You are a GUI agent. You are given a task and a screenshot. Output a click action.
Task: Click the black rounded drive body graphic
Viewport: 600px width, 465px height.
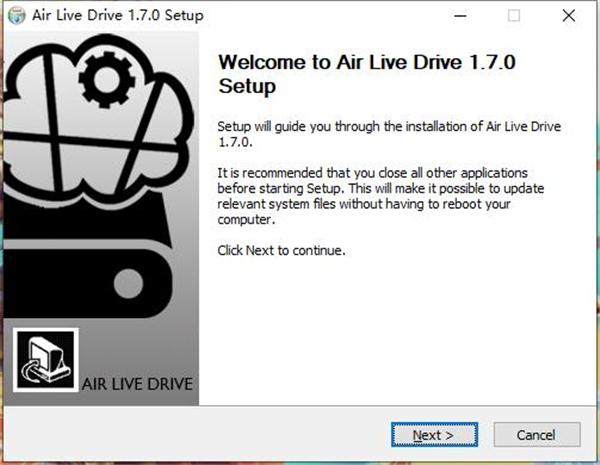coord(87,283)
